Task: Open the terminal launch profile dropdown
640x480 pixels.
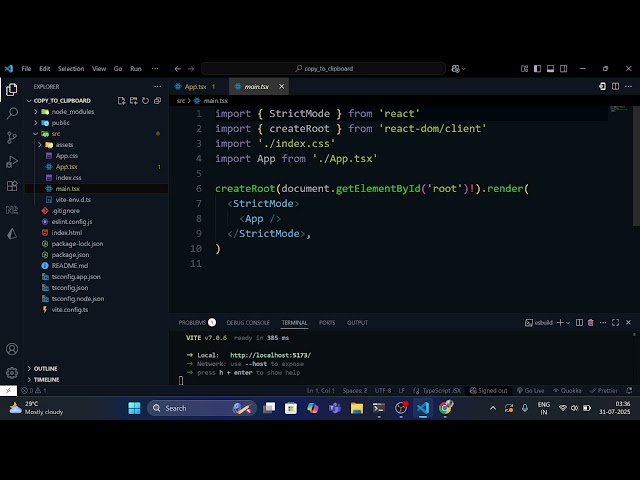Action: (568, 322)
